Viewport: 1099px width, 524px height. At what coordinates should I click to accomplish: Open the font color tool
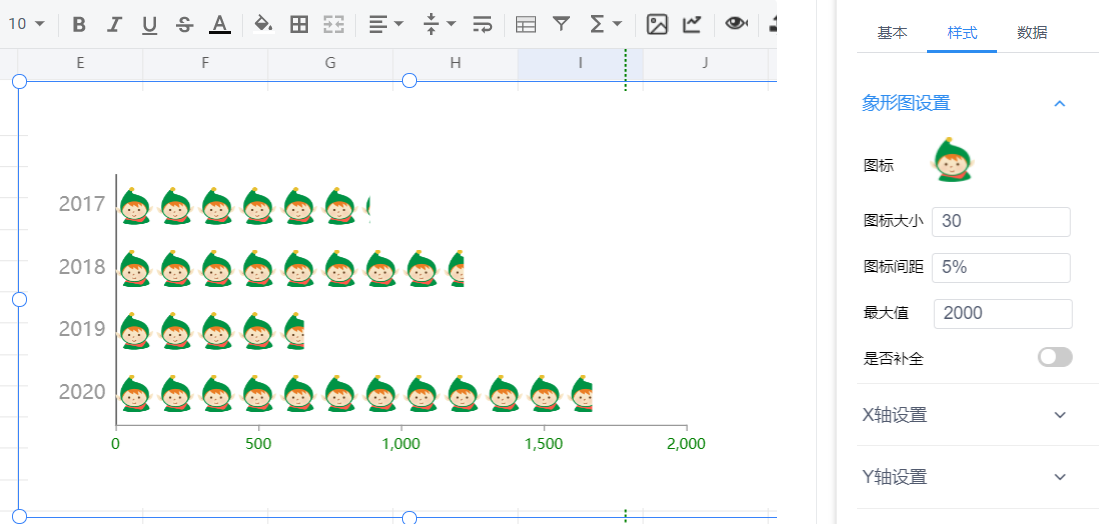(x=220, y=25)
